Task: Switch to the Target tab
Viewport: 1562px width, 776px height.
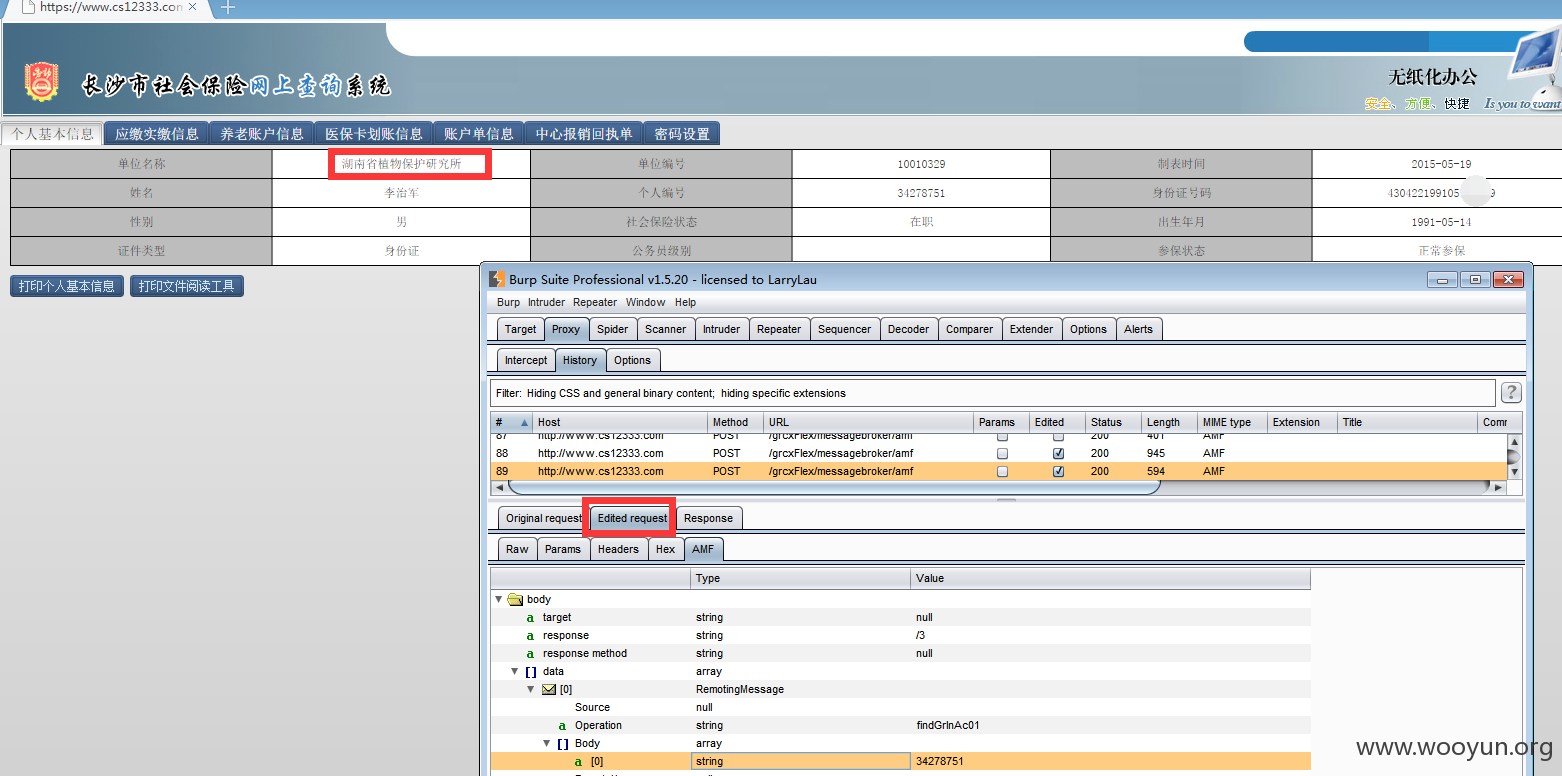Action: 520,329
